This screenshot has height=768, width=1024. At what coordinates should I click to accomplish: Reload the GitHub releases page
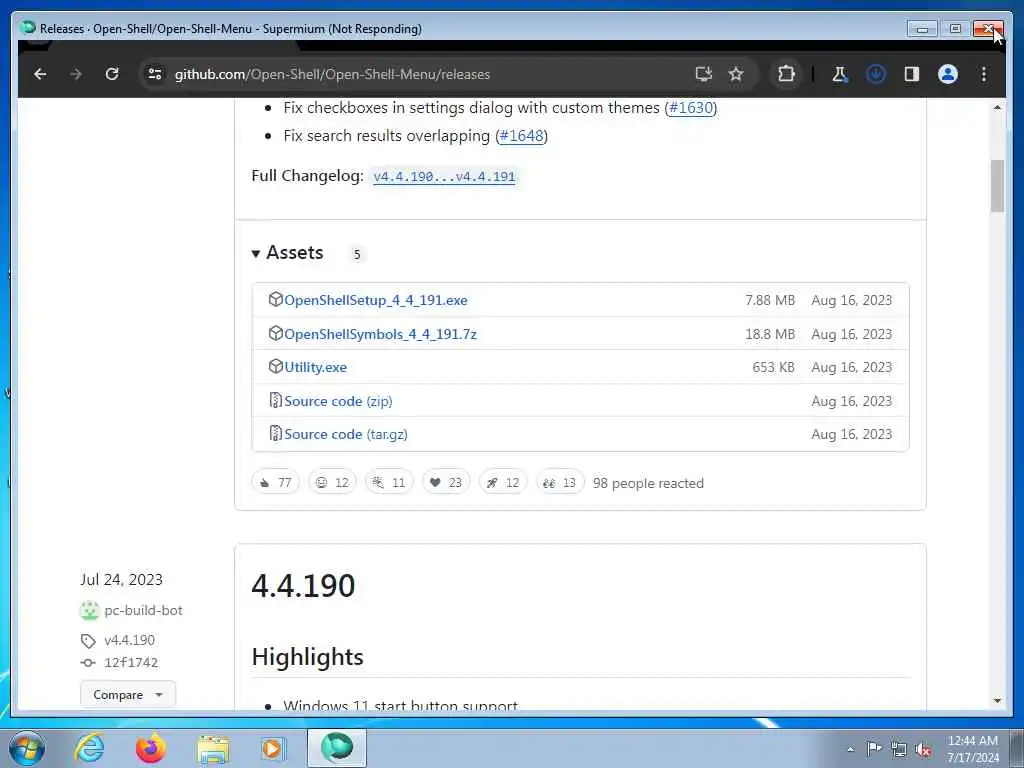pos(112,74)
